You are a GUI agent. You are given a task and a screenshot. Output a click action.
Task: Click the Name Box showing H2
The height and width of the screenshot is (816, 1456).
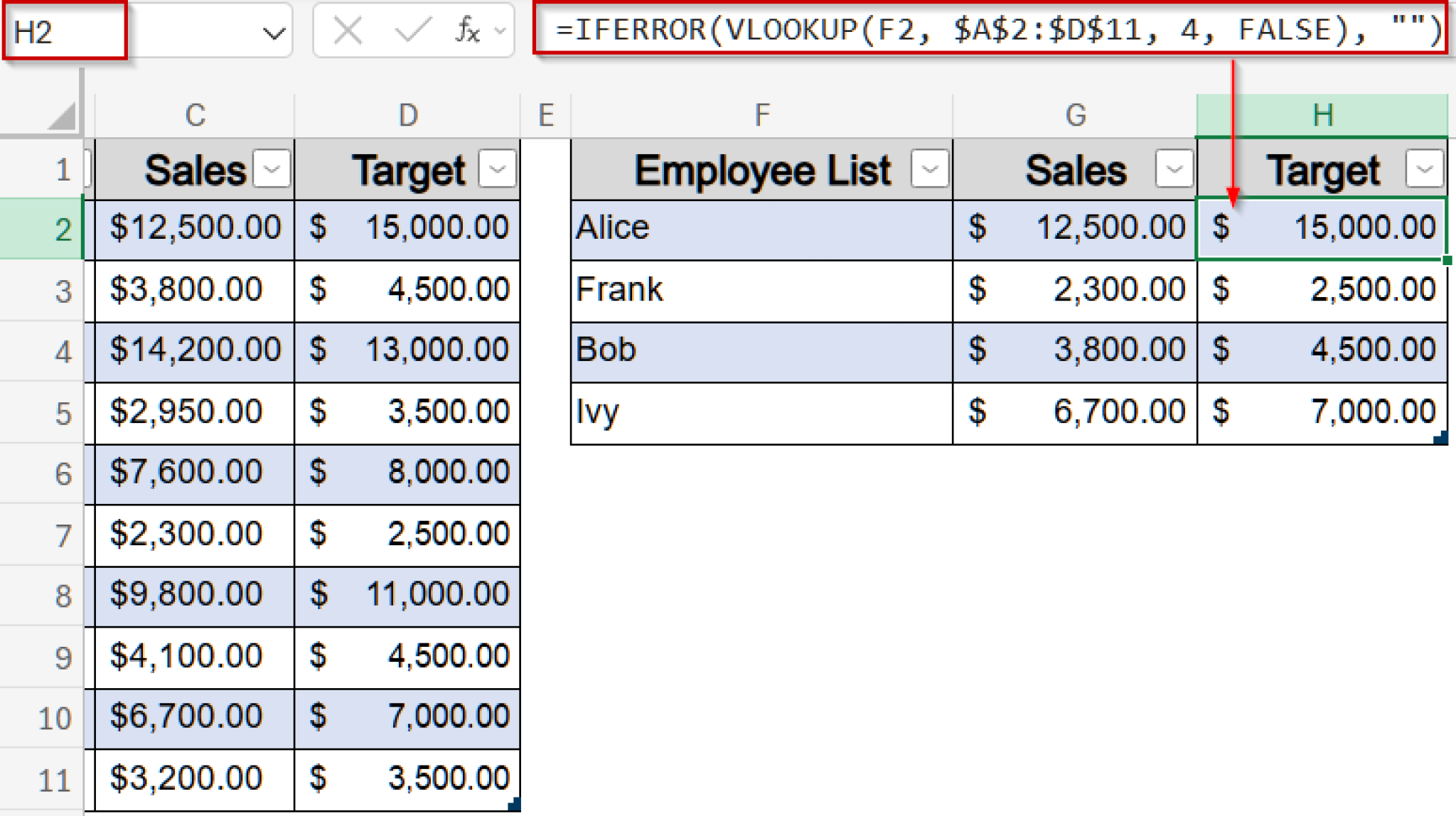point(64,30)
